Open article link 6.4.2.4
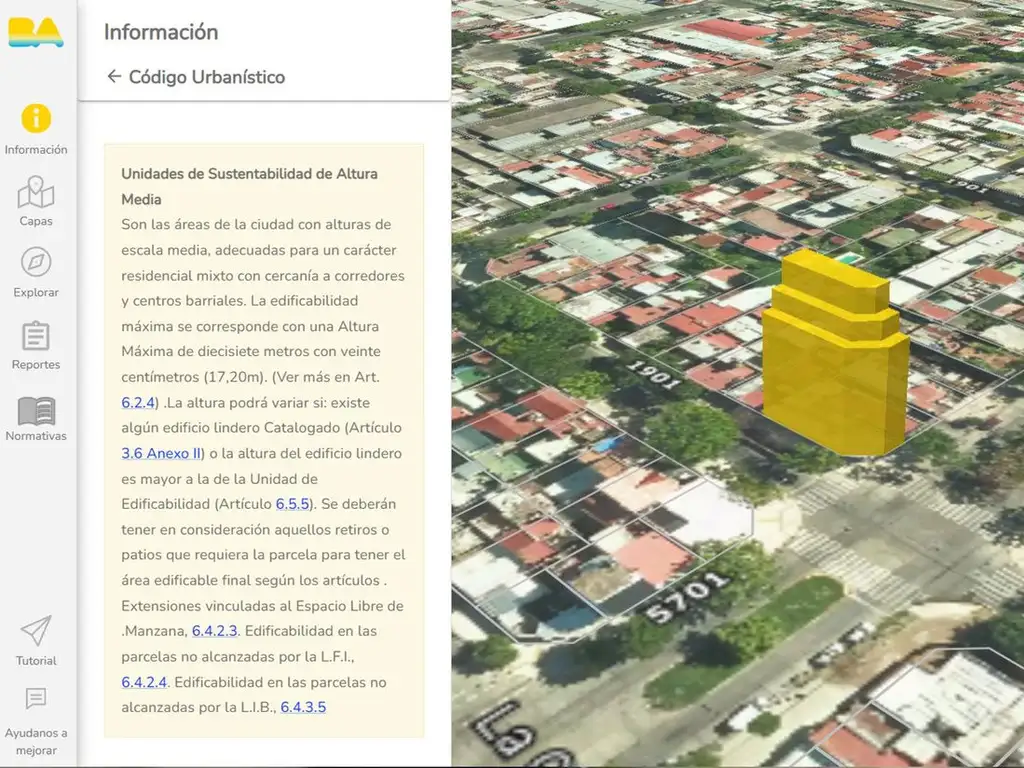 coord(144,682)
